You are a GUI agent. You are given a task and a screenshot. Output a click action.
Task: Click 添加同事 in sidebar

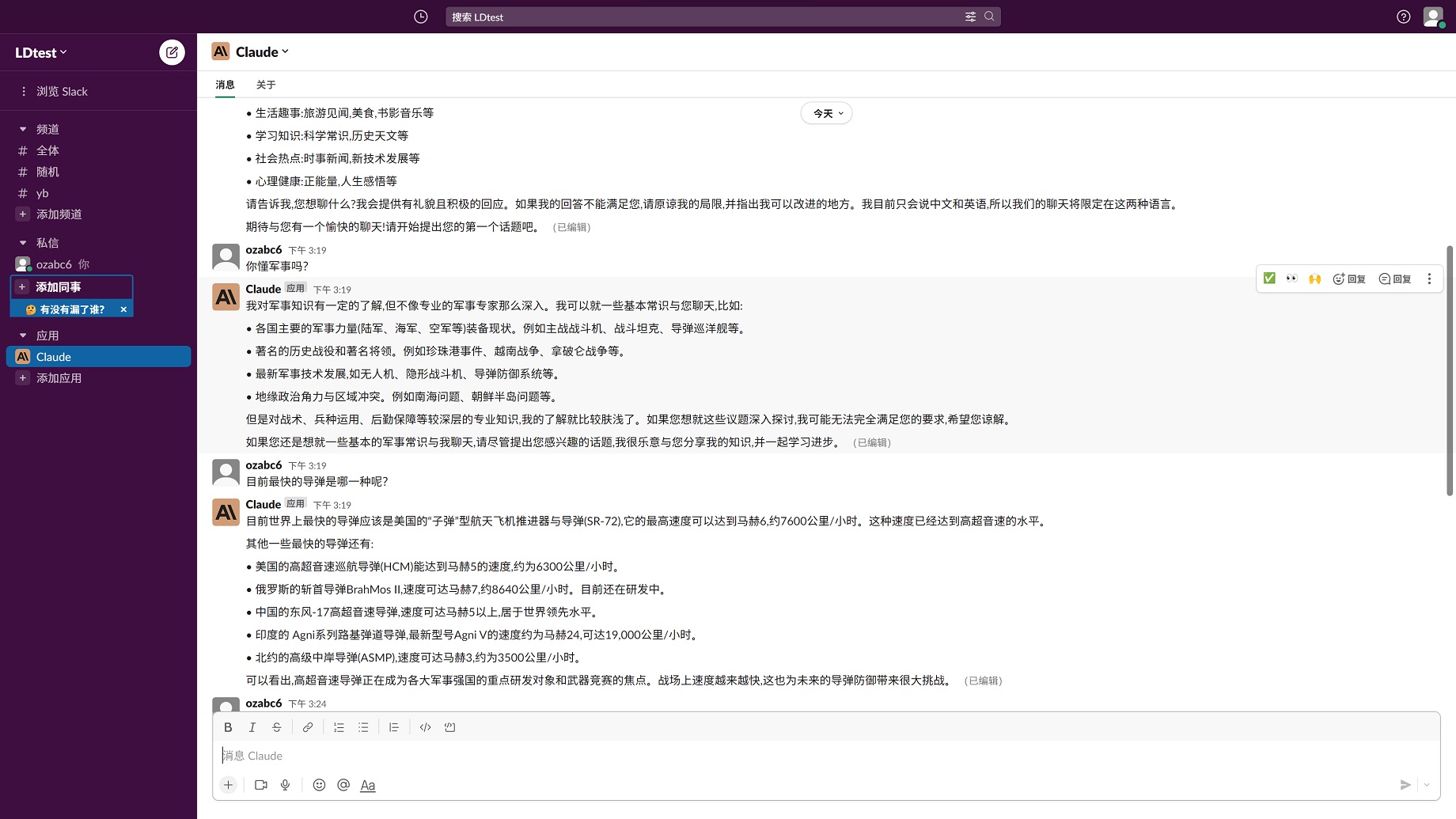(x=71, y=286)
